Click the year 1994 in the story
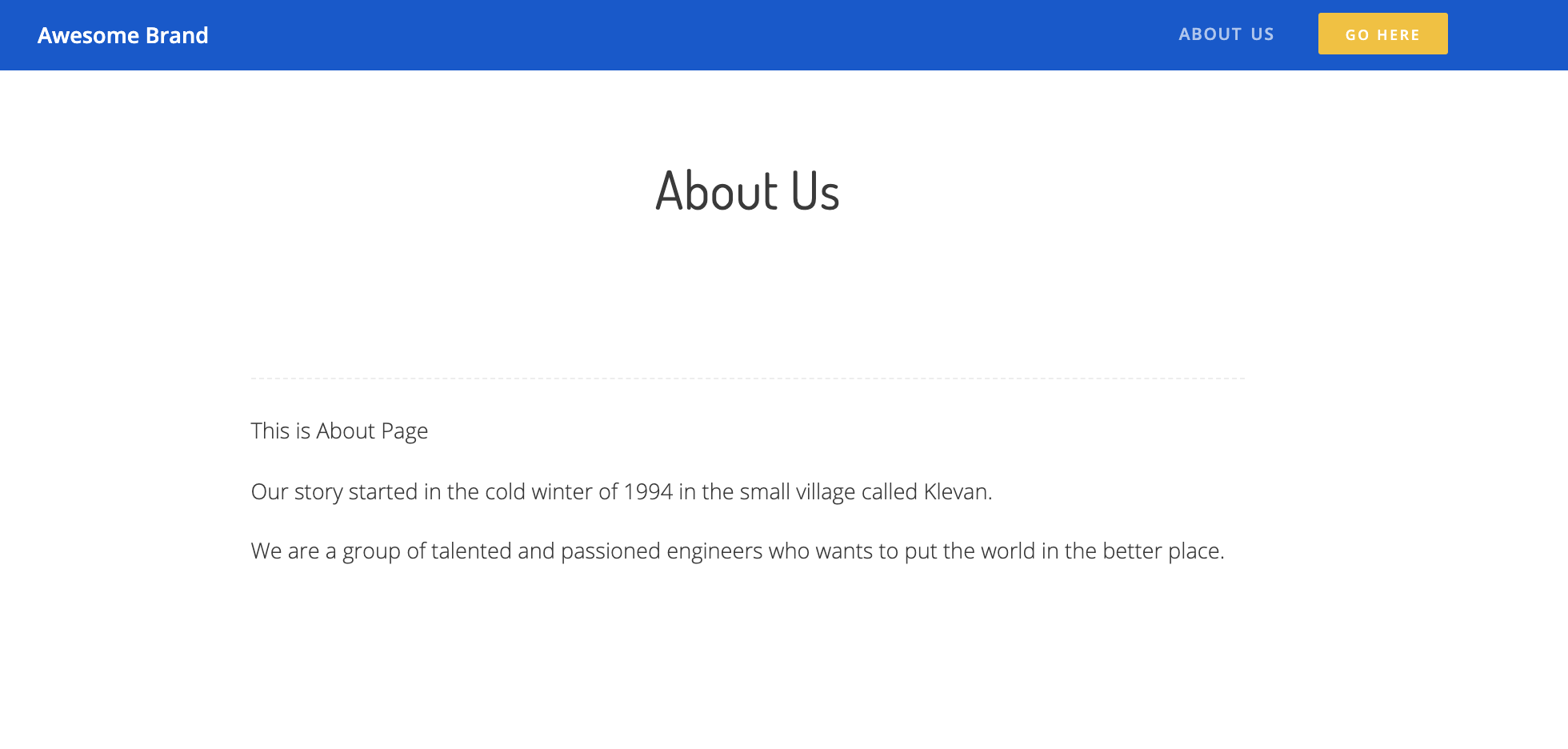 coord(648,491)
